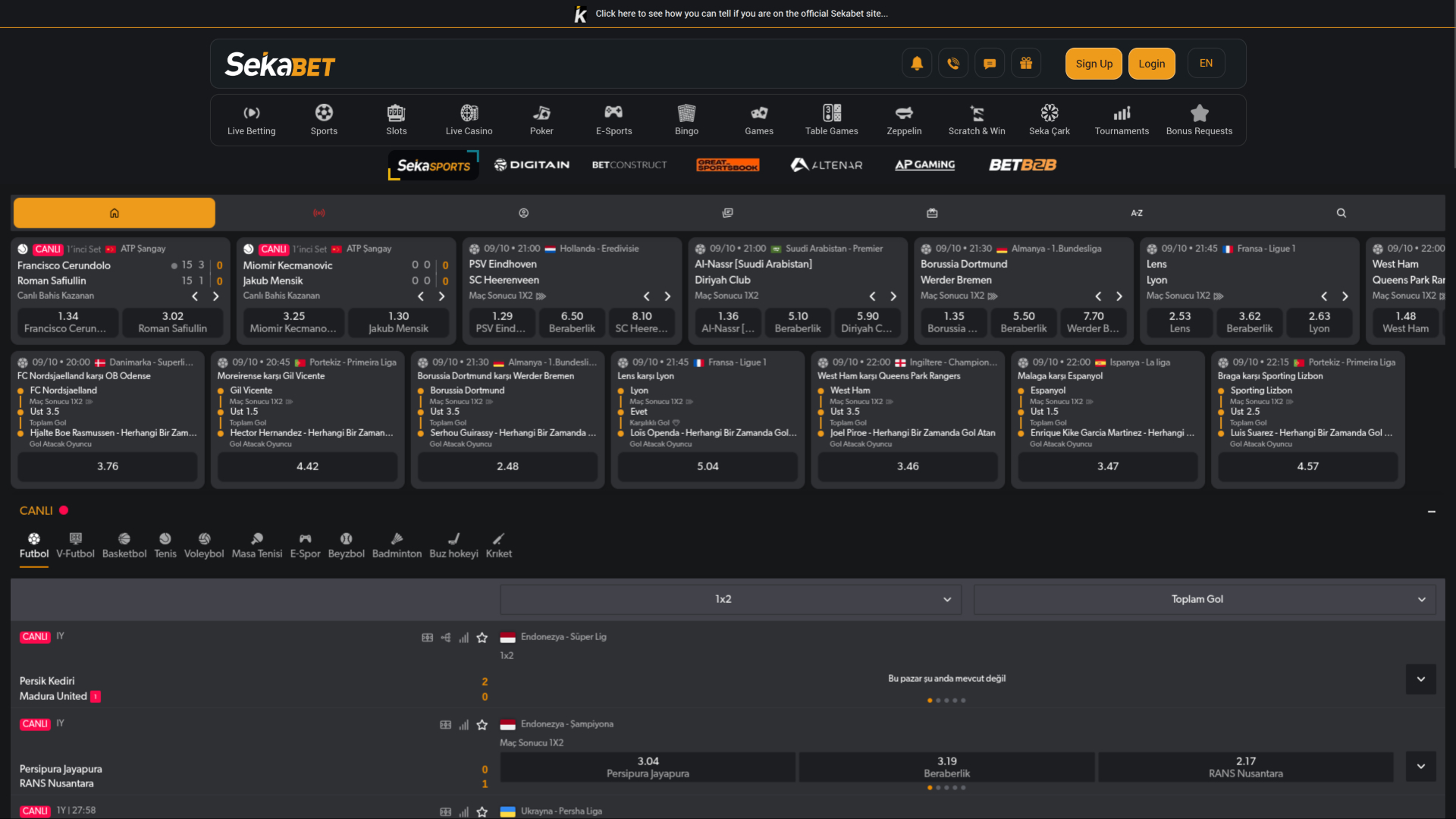Viewport: 1456px width, 819px height.
Task: Click the official Sekabet site notice link
Action: coord(741,14)
